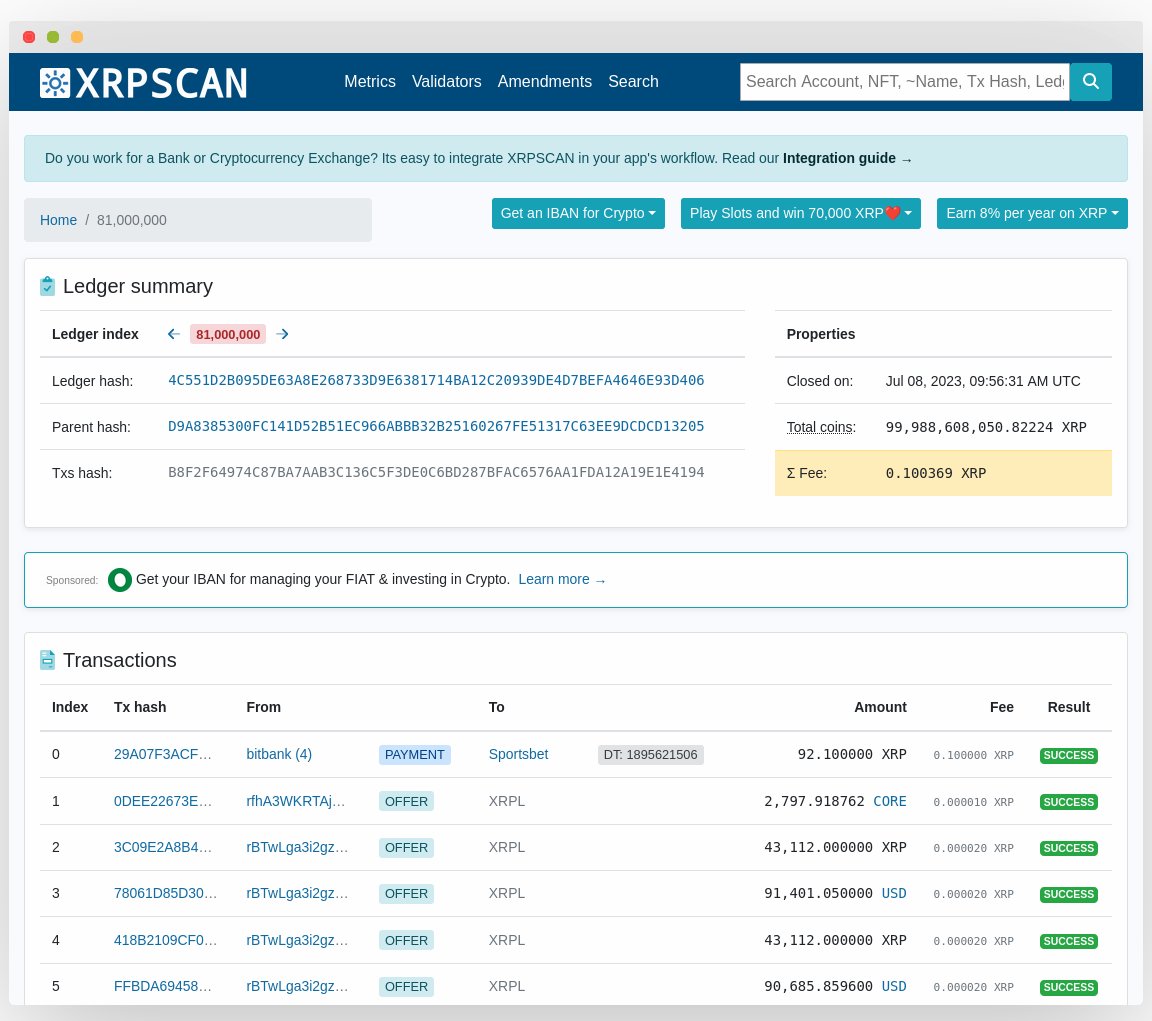Viewport: 1152px width, 1021px height.
Task: Click the Transactions panel icon
Action: (x=48, y=660)
